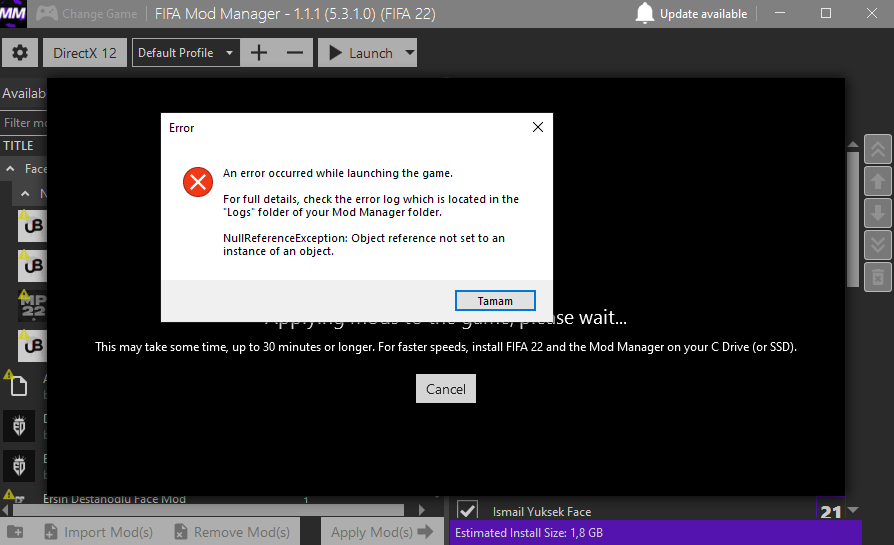Add a new profile with plus icon
This screenshot has height=545, width=894.
(x=259, y=53)
